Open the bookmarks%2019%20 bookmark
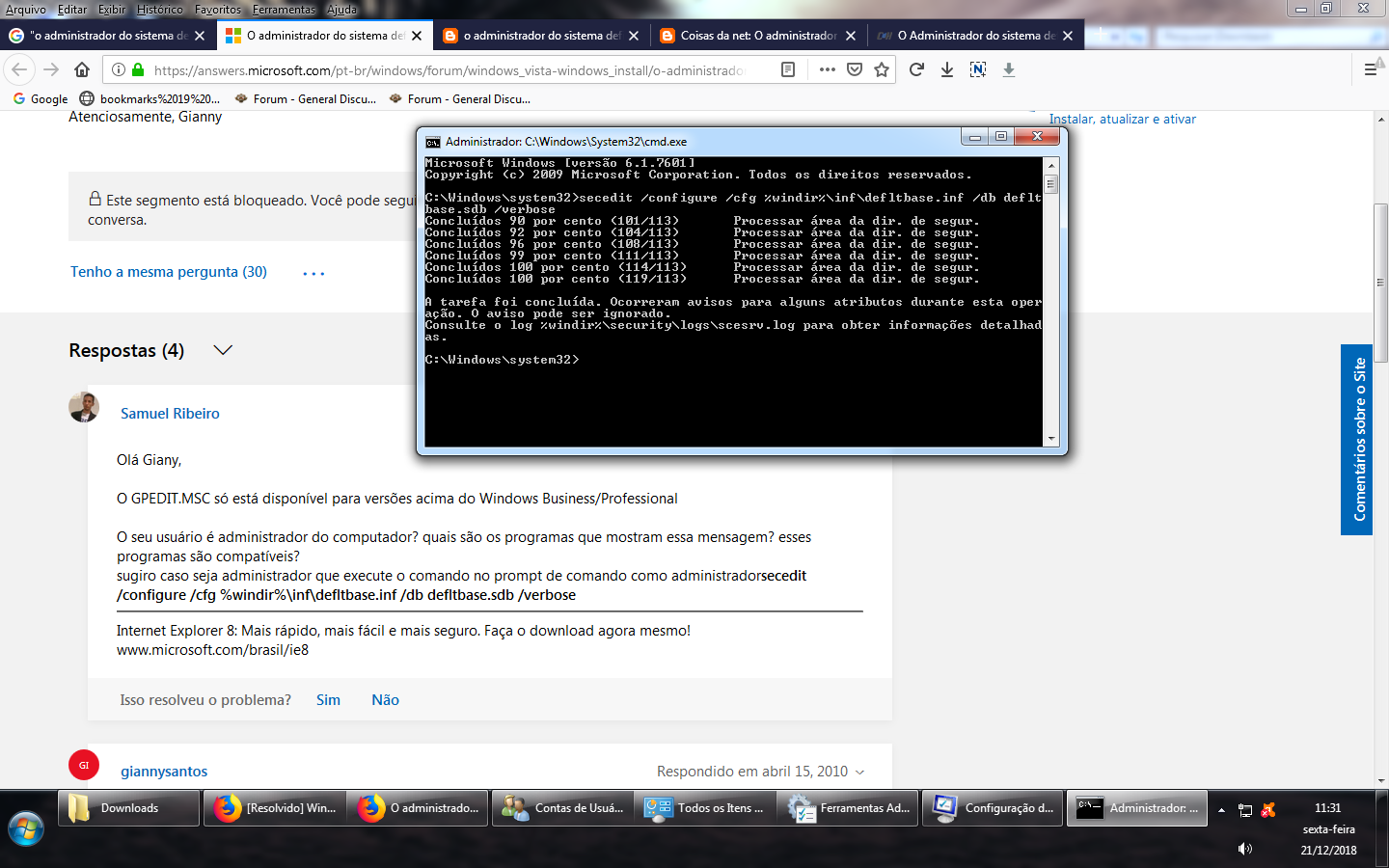 [x=150, y=98]
